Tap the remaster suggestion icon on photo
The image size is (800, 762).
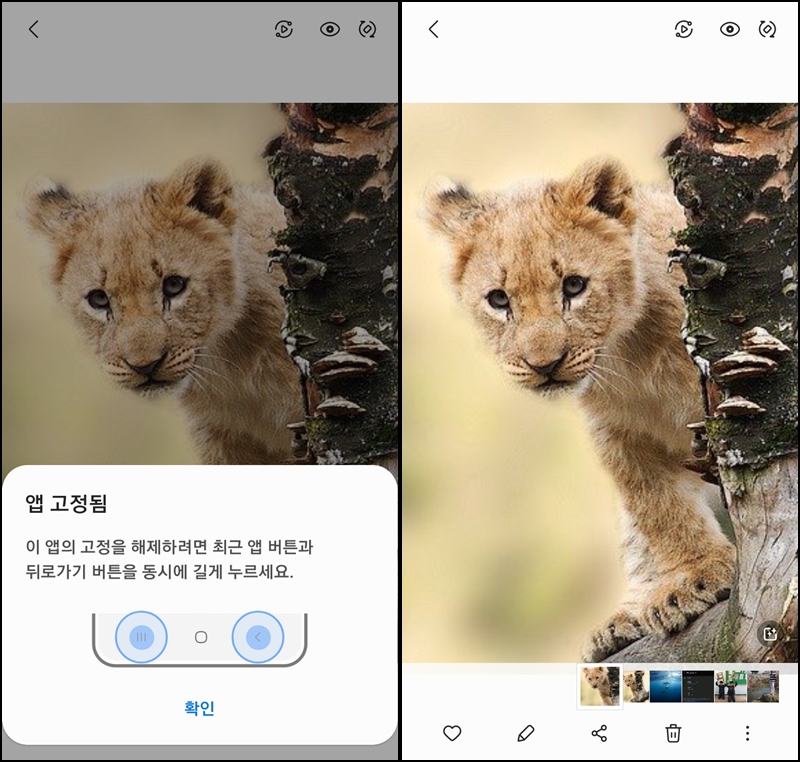[x=770, y=634]
